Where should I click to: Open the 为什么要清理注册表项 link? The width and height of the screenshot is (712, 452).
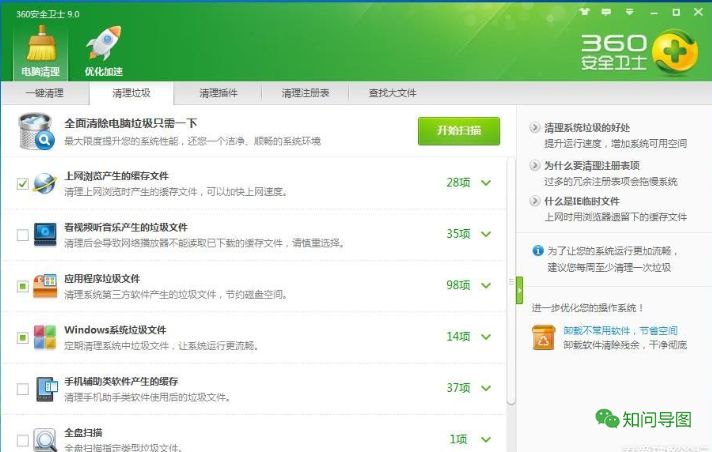click(592, 165)
